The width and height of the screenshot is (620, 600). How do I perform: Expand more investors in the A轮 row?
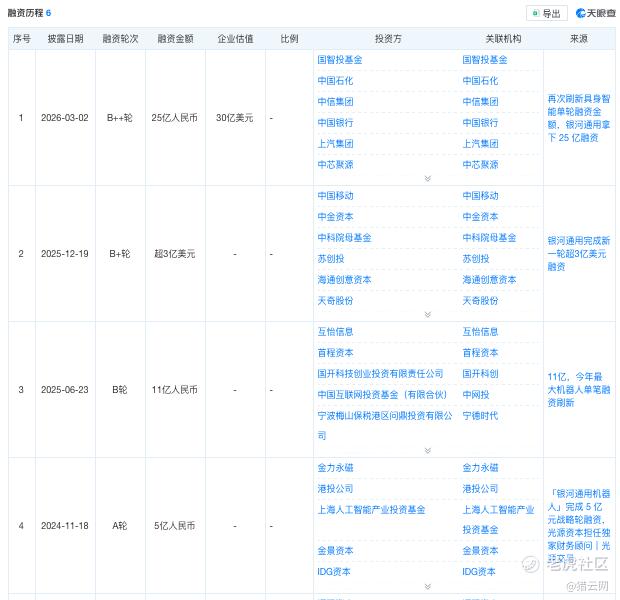(x=427, y=587)
